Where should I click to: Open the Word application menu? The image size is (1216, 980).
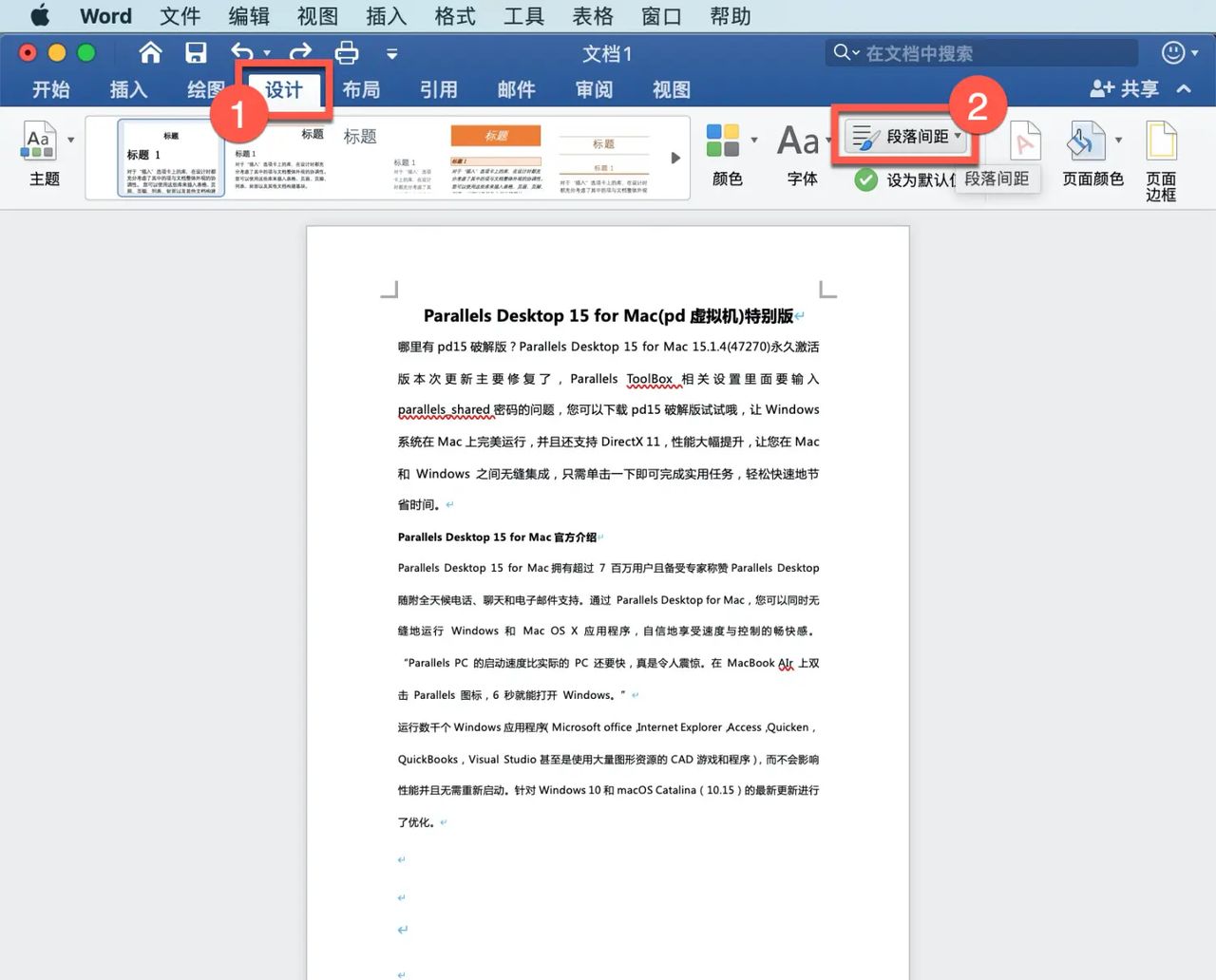[x=105, y=16]
